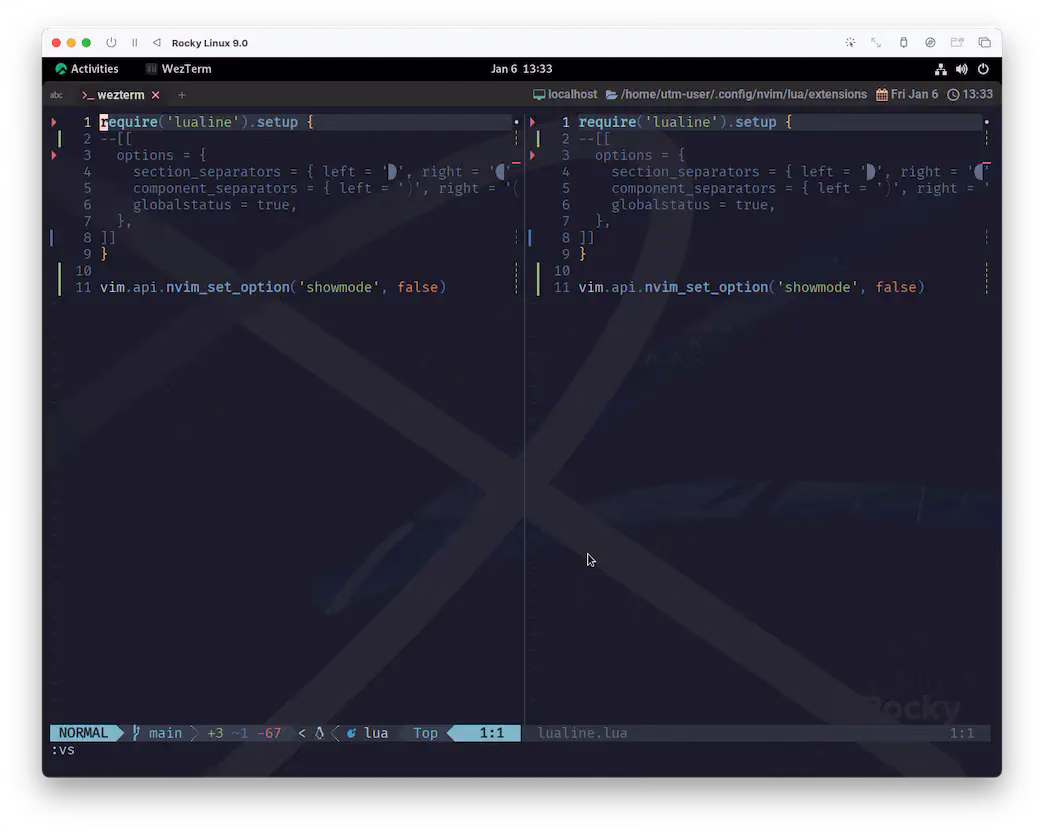Screen dimensions: 1044x833
Task: Click the folder icon before the path
Action: click(x=611, y=95)
